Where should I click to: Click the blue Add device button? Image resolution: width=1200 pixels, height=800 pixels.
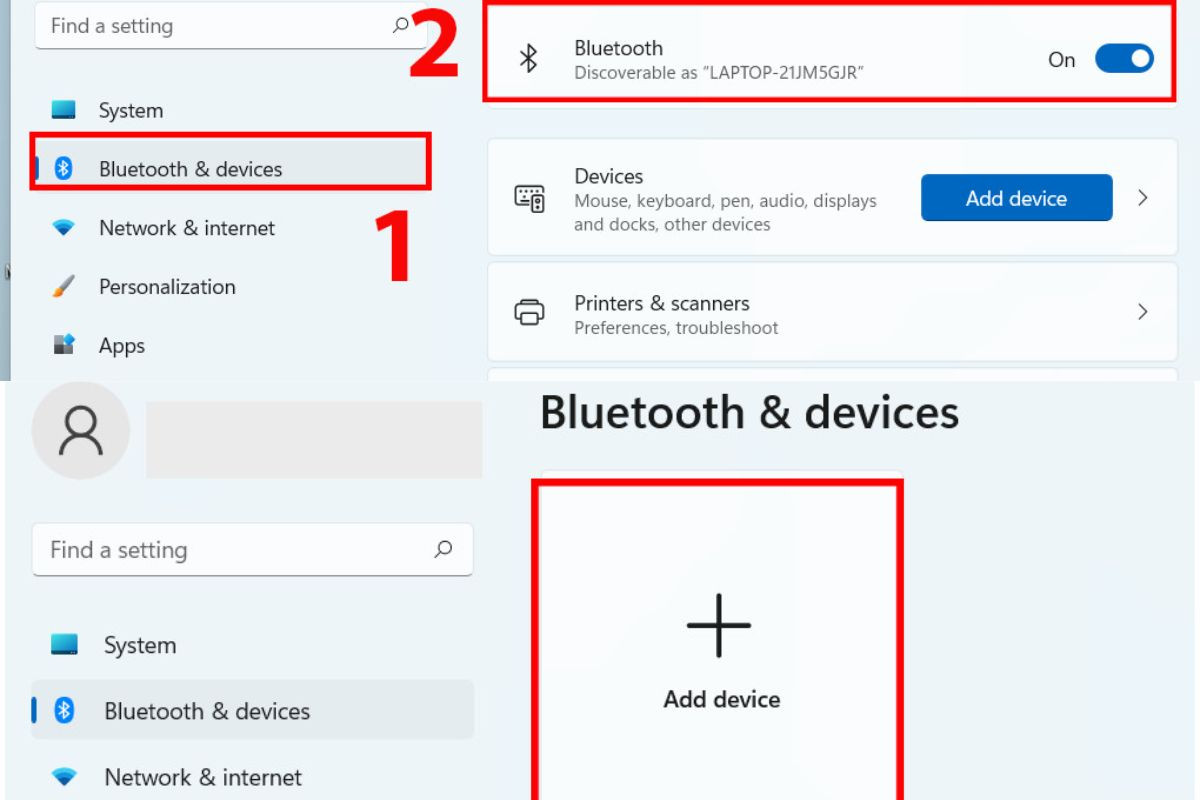pyautogui.click(x=1016, y=198)
